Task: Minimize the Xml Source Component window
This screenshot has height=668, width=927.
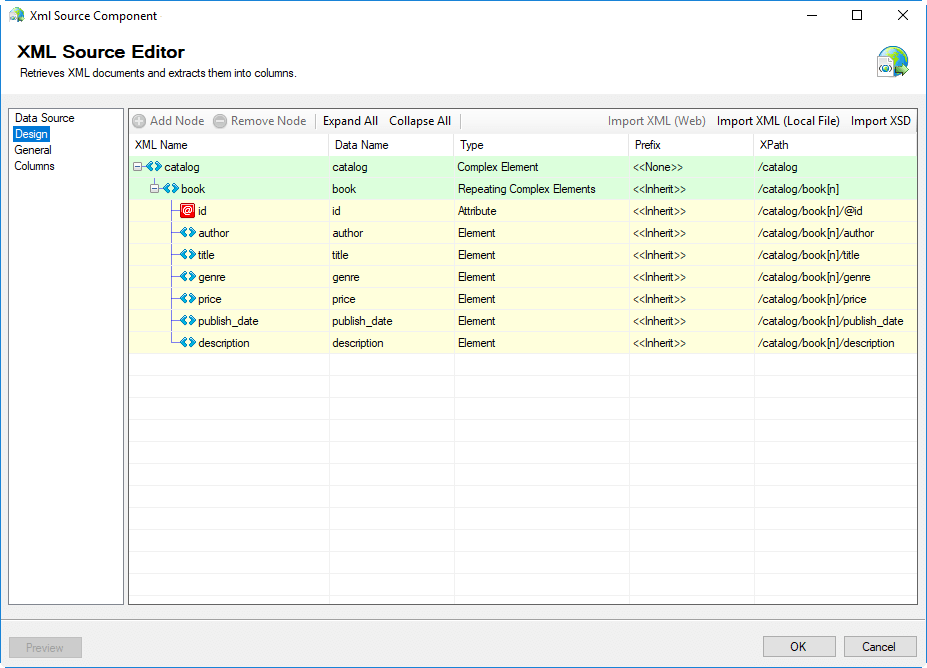Action: pyautogui.click(x=812, y=15)
